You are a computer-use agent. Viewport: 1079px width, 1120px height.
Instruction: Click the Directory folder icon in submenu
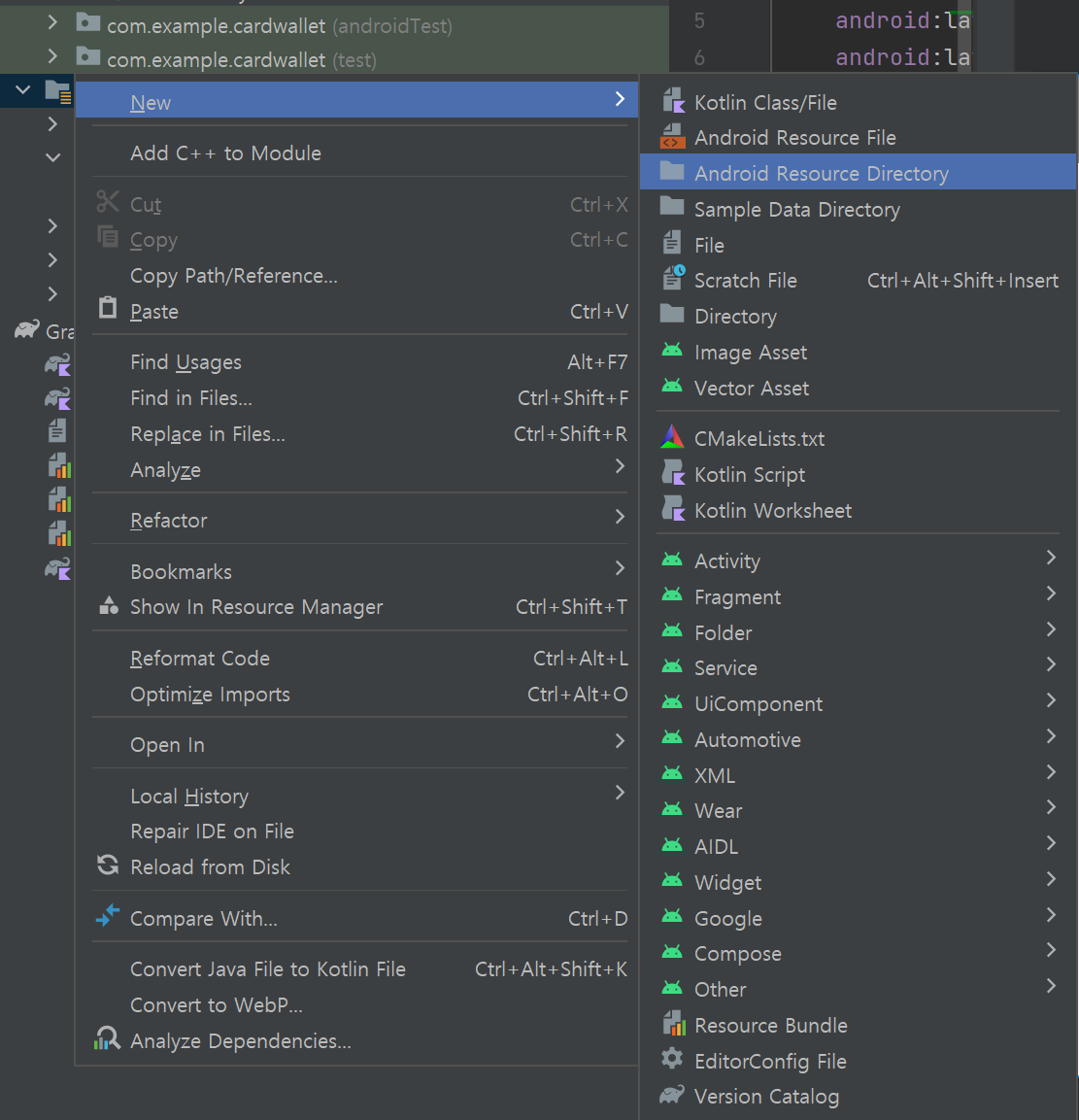(x=672, y=315)
